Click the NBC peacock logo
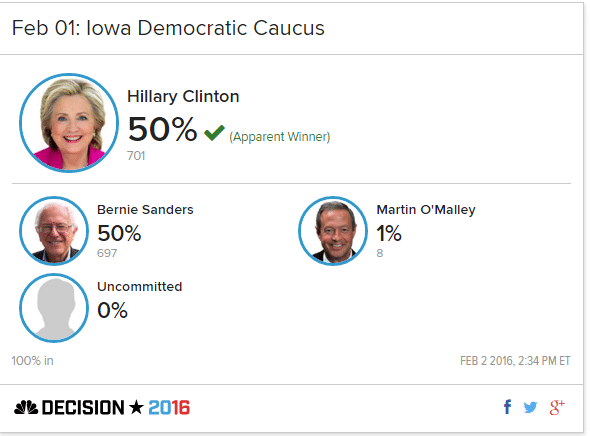 [x=26, y=407]
